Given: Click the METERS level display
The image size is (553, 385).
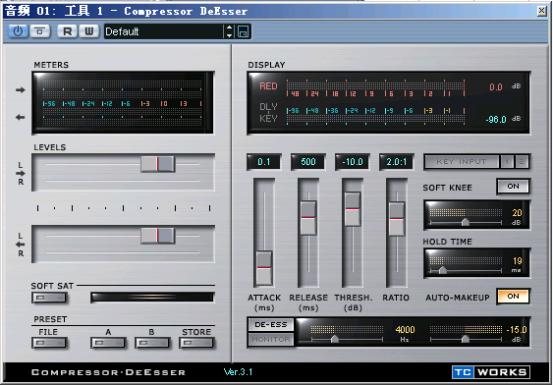Looking at the screenshot, I should pyautogui.click(x=123, y=102).
